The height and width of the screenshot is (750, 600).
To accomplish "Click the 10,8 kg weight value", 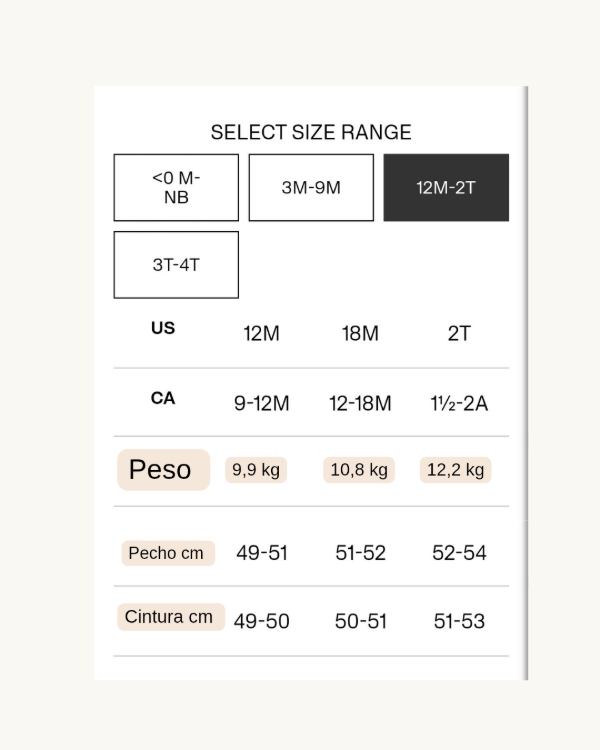I will (359, 470).
